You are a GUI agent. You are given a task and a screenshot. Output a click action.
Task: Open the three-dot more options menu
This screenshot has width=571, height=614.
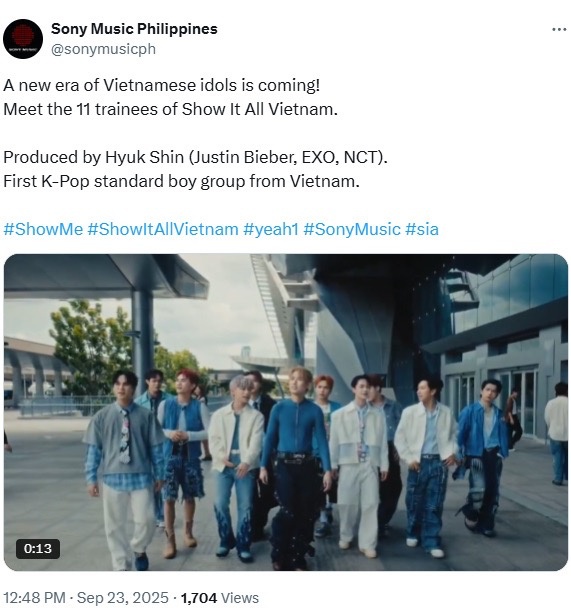[x=559, y=29]
